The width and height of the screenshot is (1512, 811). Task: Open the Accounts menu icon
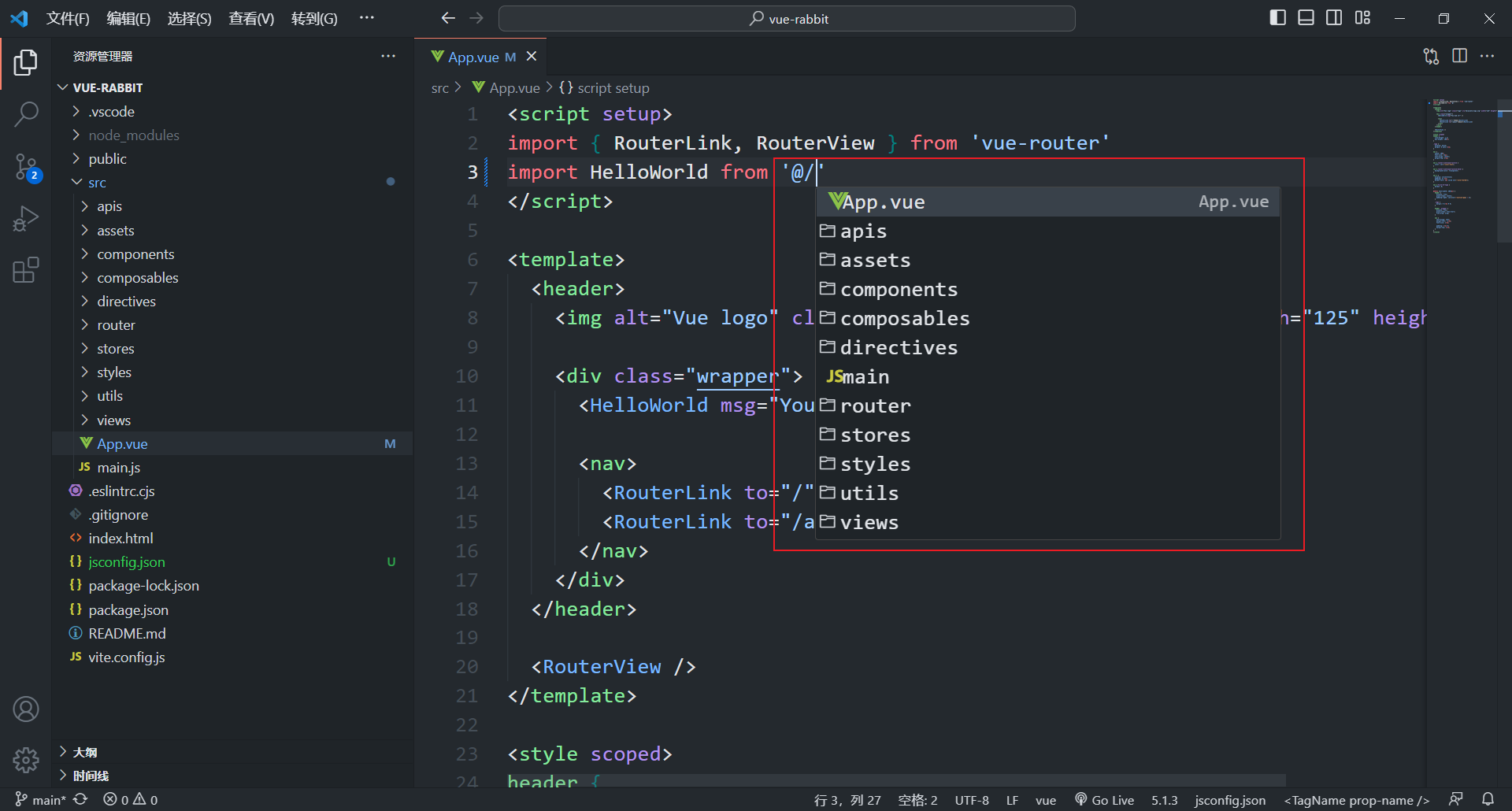coord(26,709)
